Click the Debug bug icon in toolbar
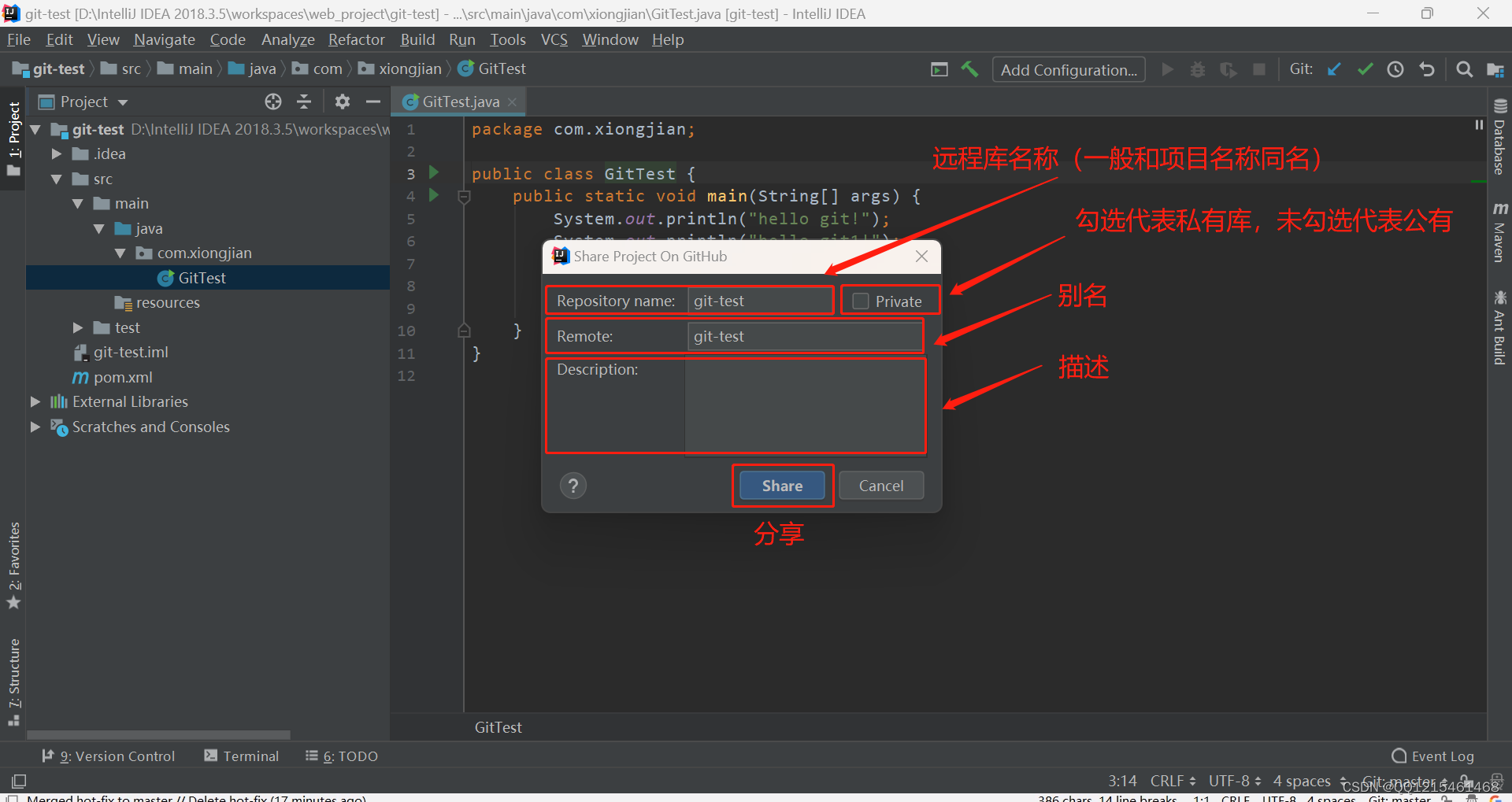 tap(1198, 69)
